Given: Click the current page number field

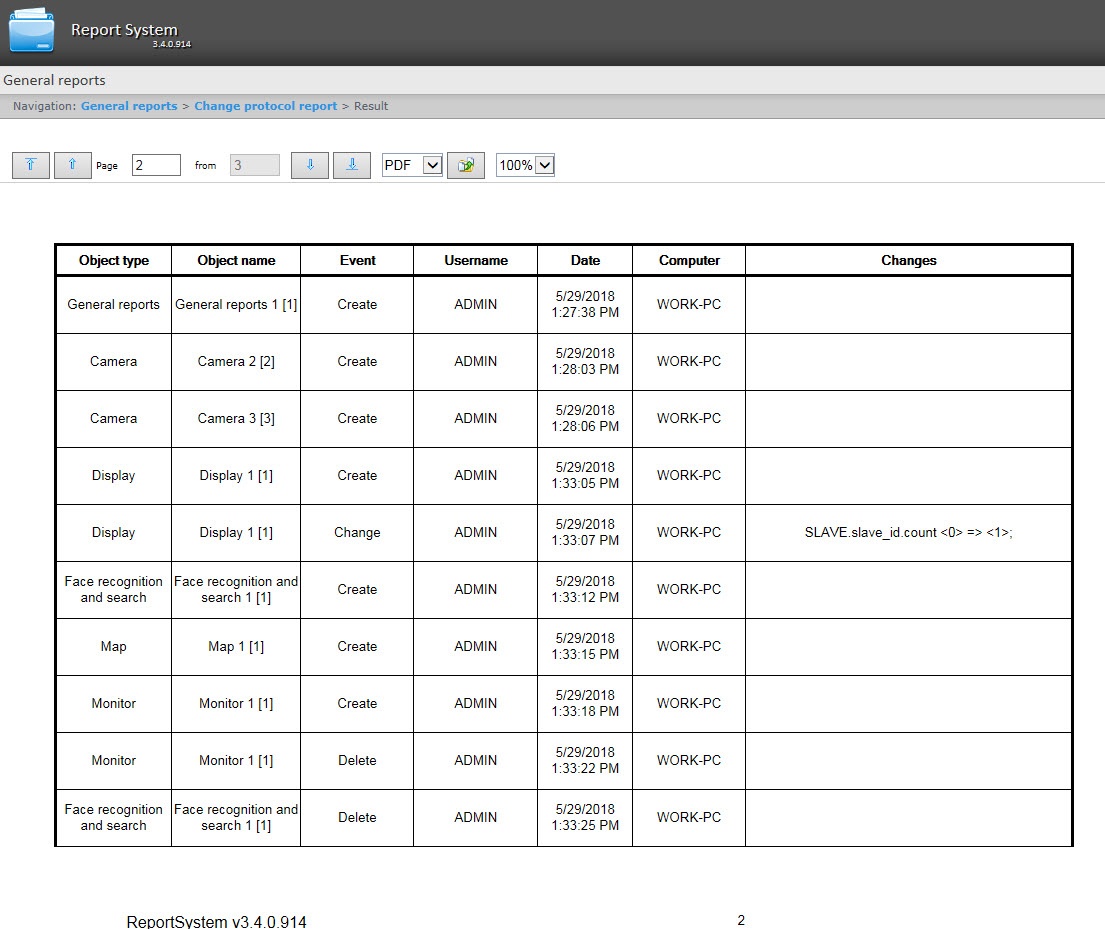Looking at the screenshot, I should (x=156, y=165).
